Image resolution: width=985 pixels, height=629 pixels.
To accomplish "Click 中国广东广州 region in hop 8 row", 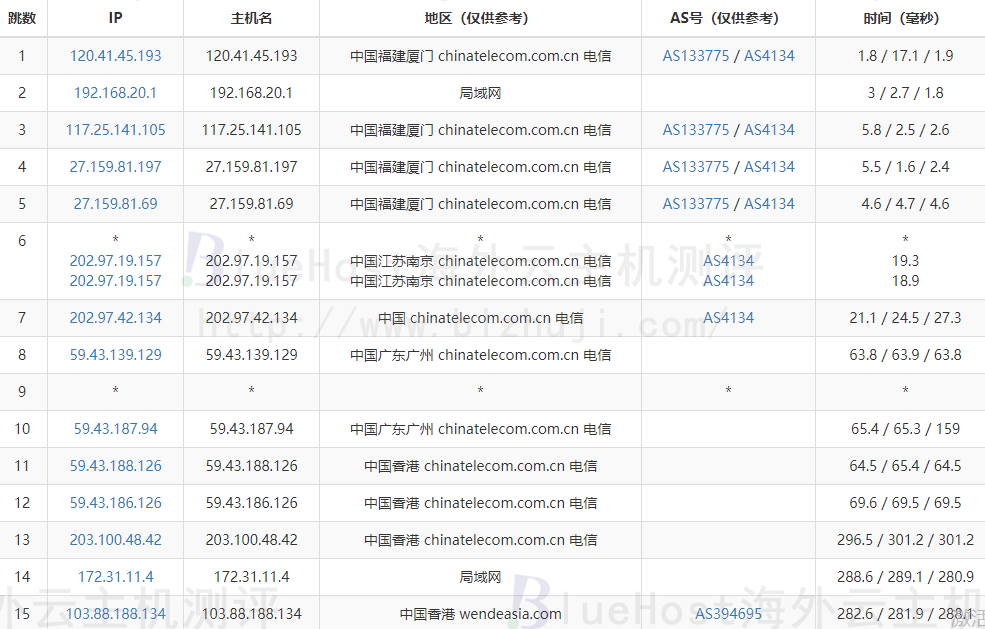I will coord(481,355).
